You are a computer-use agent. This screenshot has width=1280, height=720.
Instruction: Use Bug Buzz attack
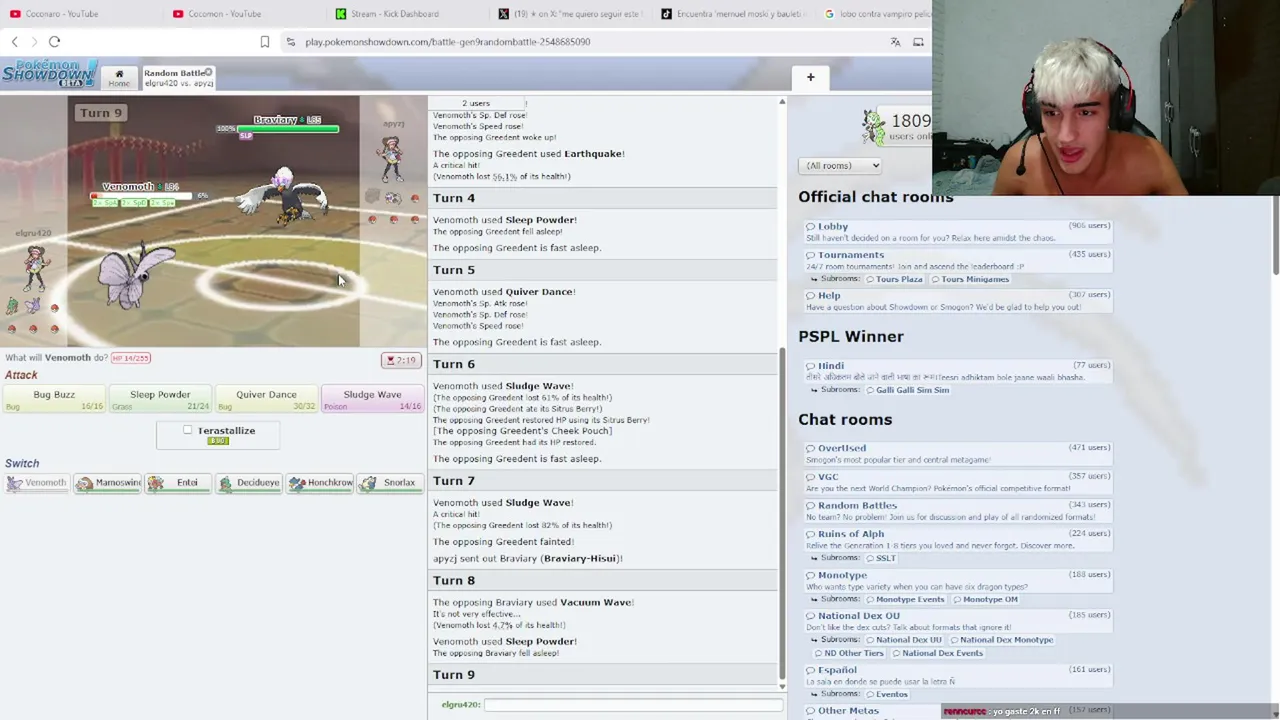tap(54, 399)
